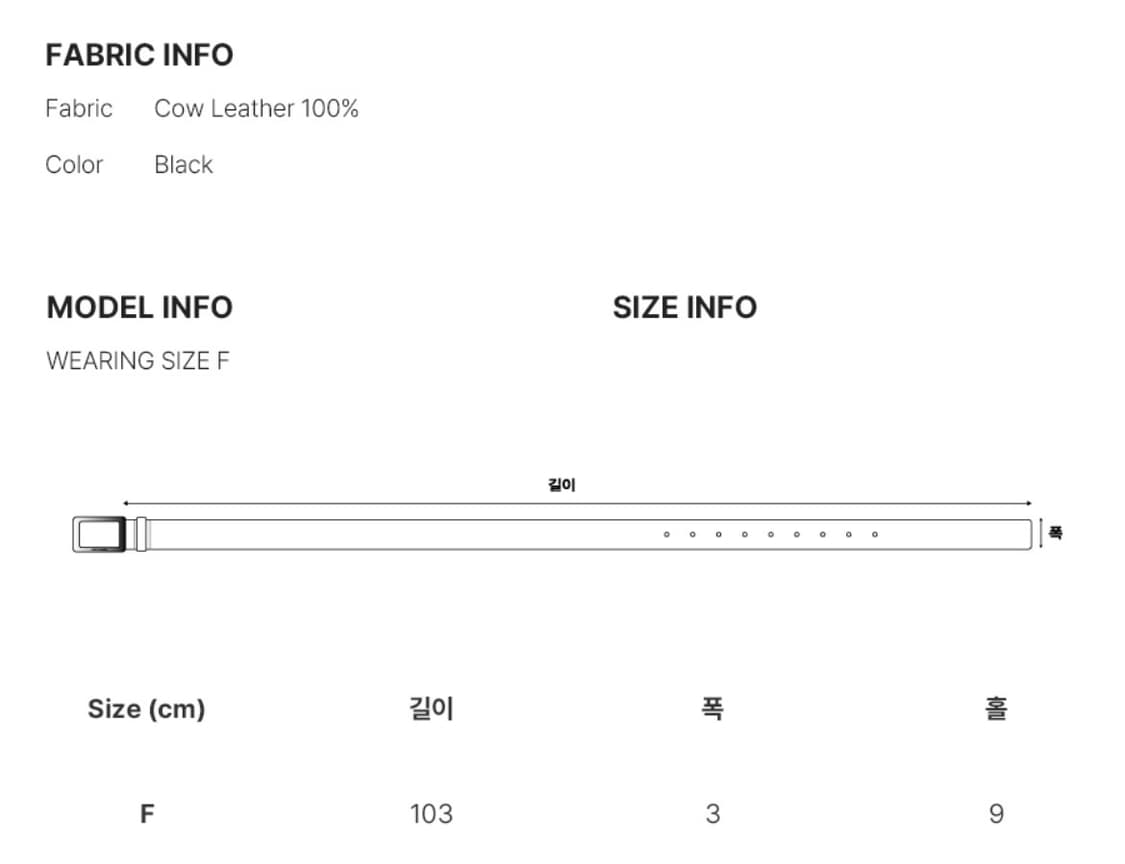The image size is (1125, 864).
Task: Click the F size row label
Action: [x=146, y=814]
